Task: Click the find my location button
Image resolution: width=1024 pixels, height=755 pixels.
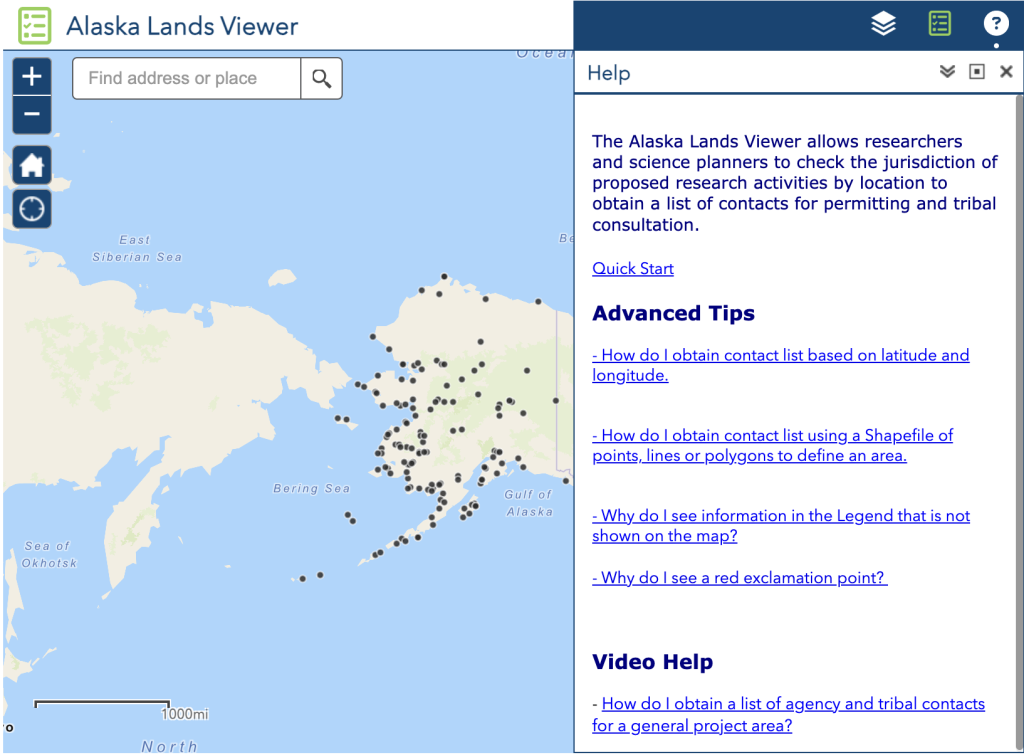Action: click(32, 209)
